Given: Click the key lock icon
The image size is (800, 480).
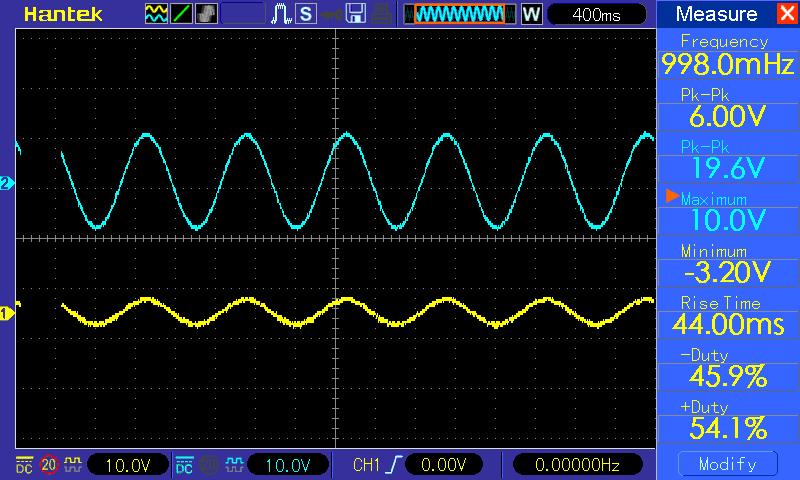Looking at the screenshot, I should click(x=332, y=14).
